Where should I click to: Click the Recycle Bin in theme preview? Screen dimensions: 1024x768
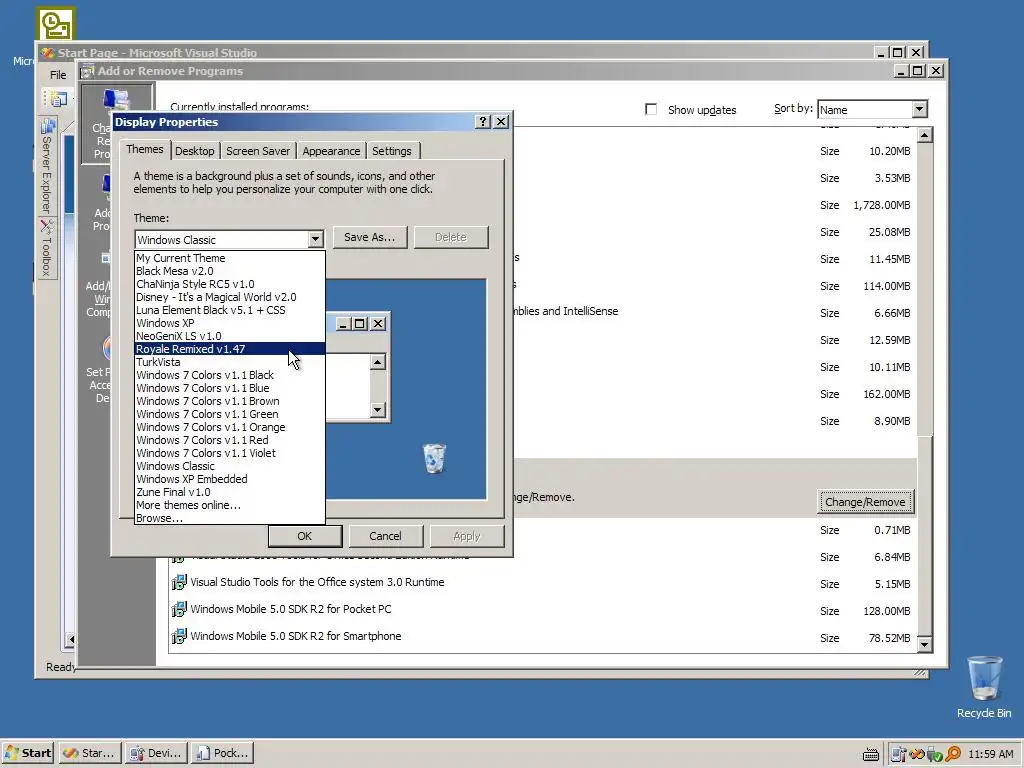434,458
